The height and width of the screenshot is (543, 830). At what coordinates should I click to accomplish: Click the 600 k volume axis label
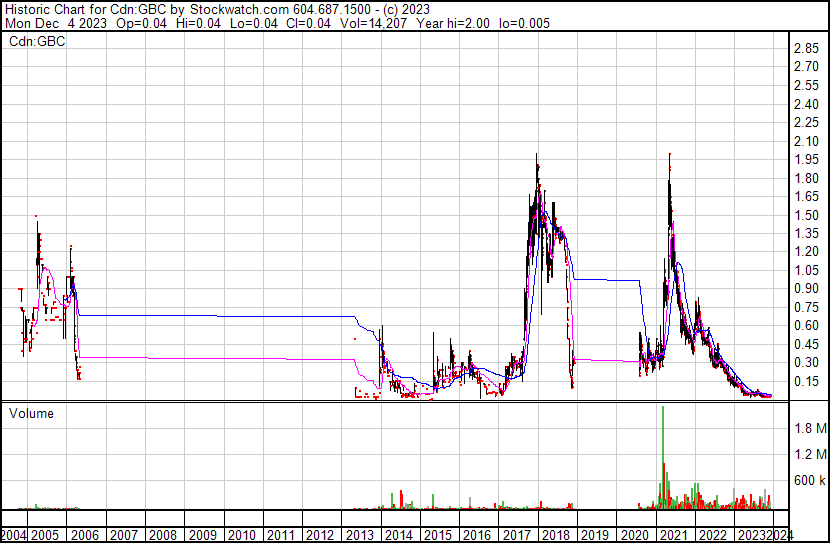pos(810,481)
